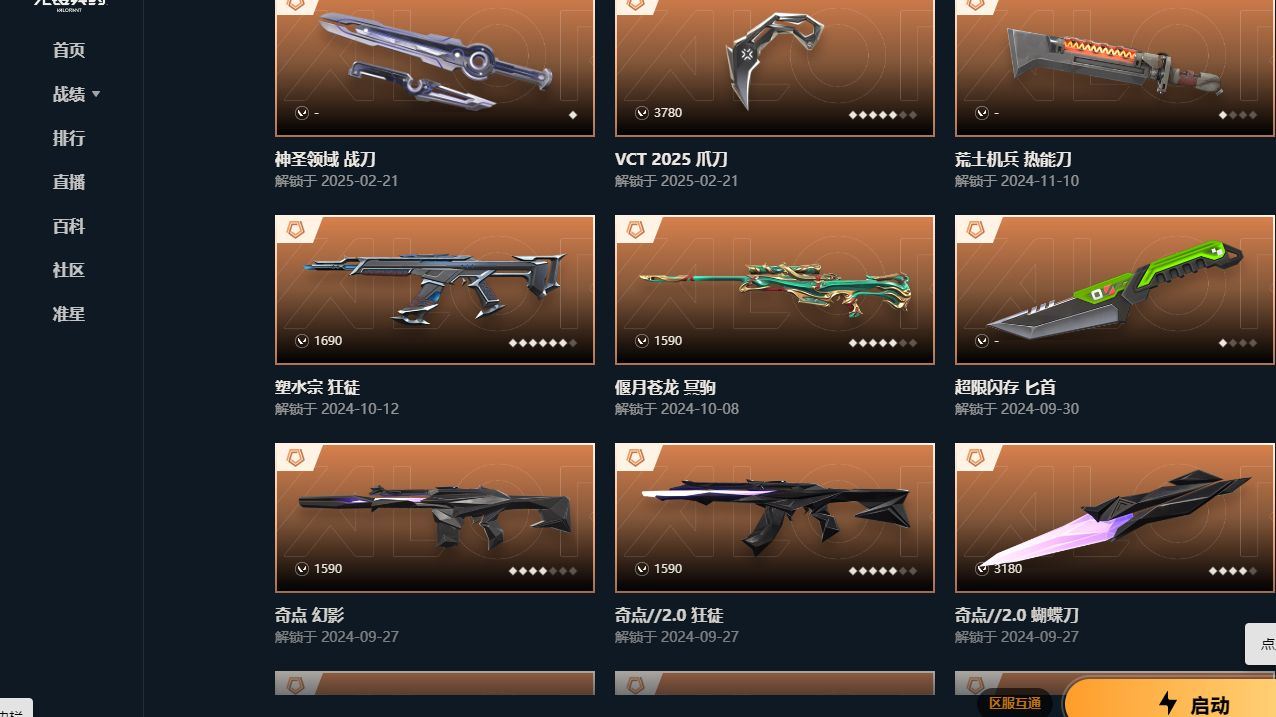Click the pentagon badge on 塑水宗 狂徒 card
The height and width of the screenshot is (717, 1276).
click(x=295, y=229)
